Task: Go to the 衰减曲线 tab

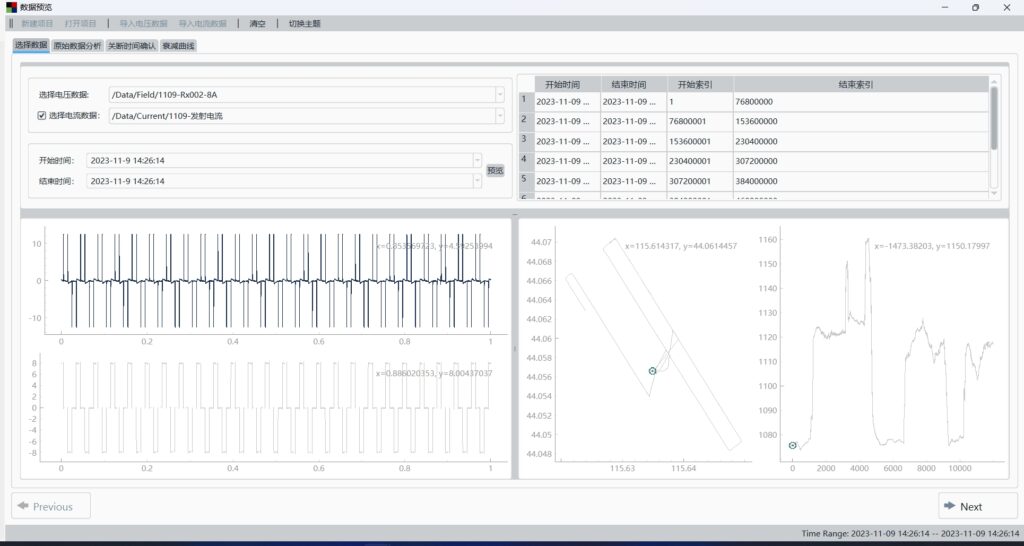Action: [179, 45]
